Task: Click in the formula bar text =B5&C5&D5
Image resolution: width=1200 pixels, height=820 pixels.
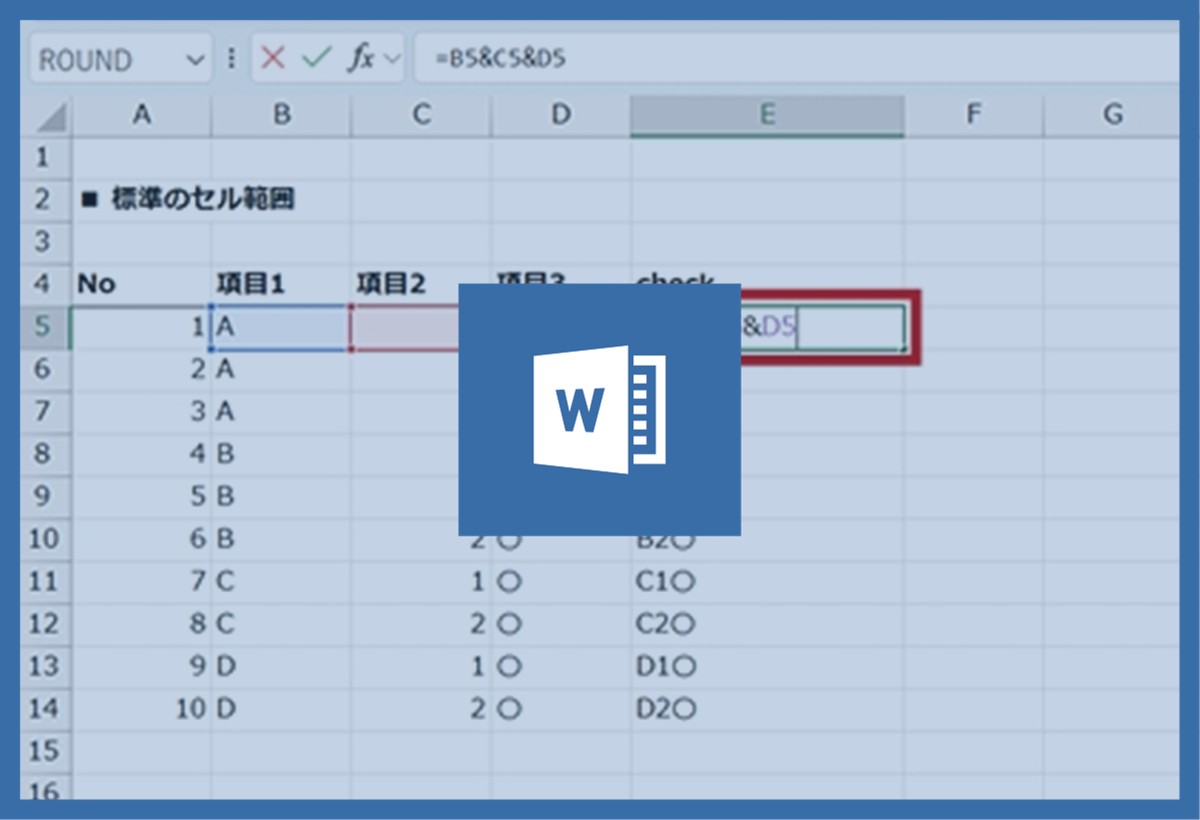Action: (500, 59)
